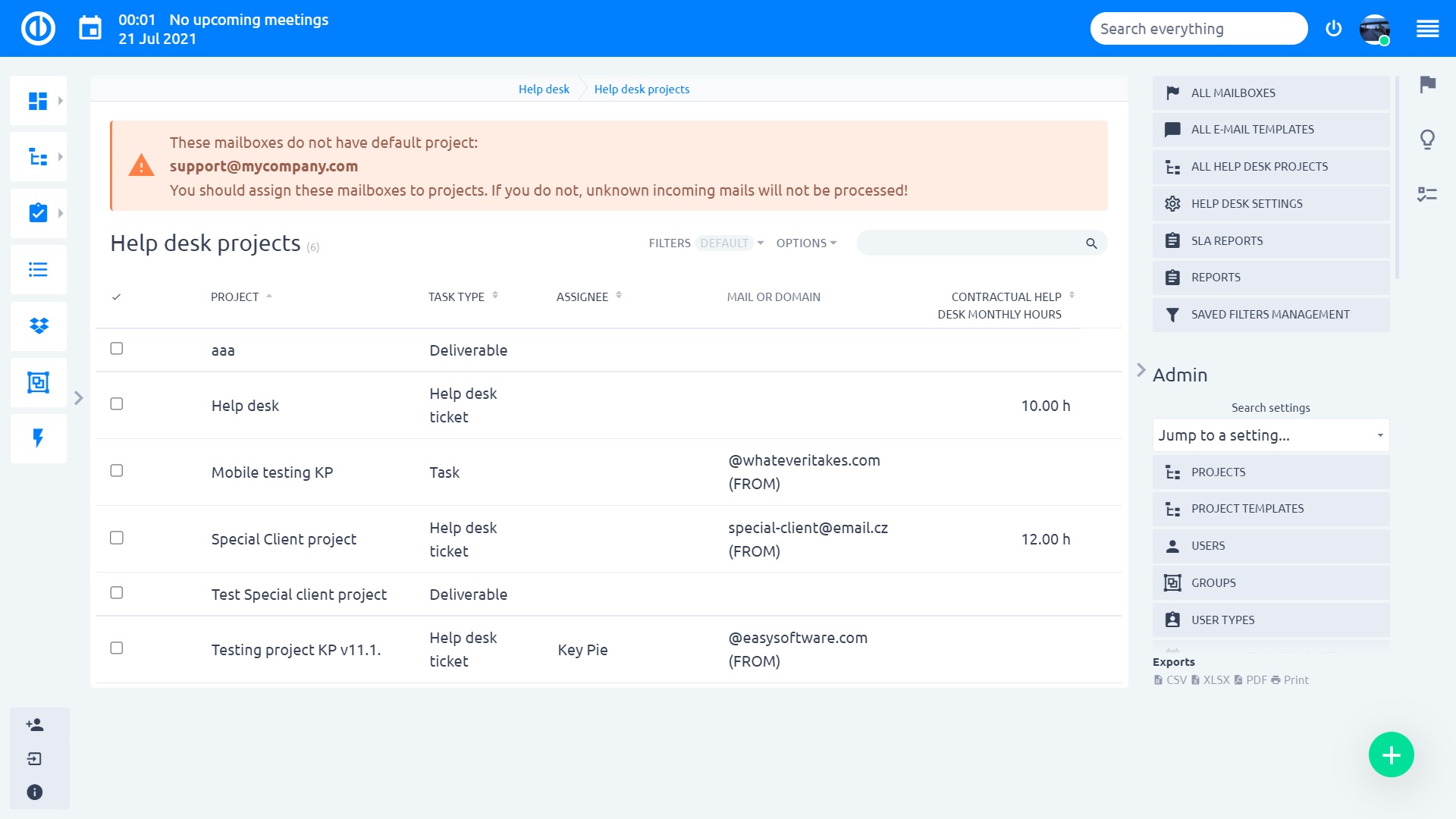This screenshot has height=819, width=1456.
Task: Click the green plus floating button
Action: [x=1391, y=755]
